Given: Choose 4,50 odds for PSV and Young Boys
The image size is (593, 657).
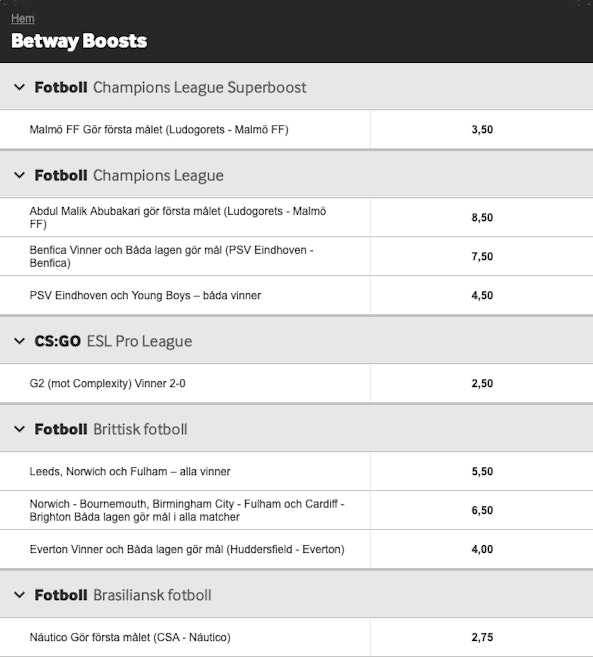Looking at the screenshot, I should (482, 295).
